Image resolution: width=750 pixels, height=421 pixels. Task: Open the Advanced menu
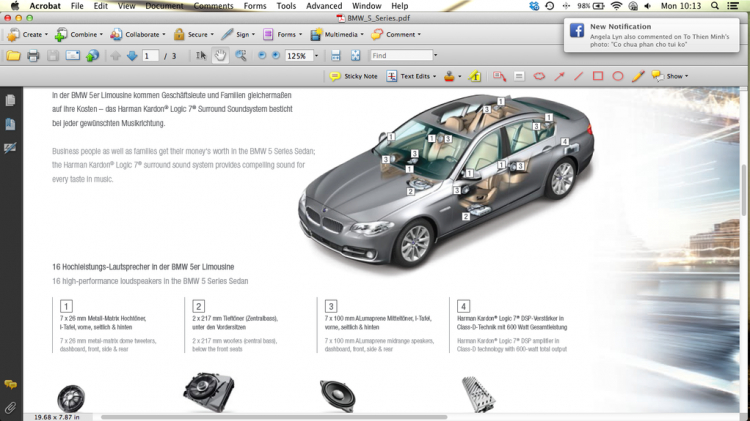click(324, 6)
